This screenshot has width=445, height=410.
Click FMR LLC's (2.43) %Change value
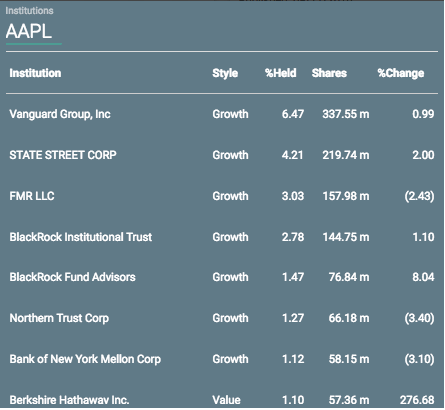419,196
